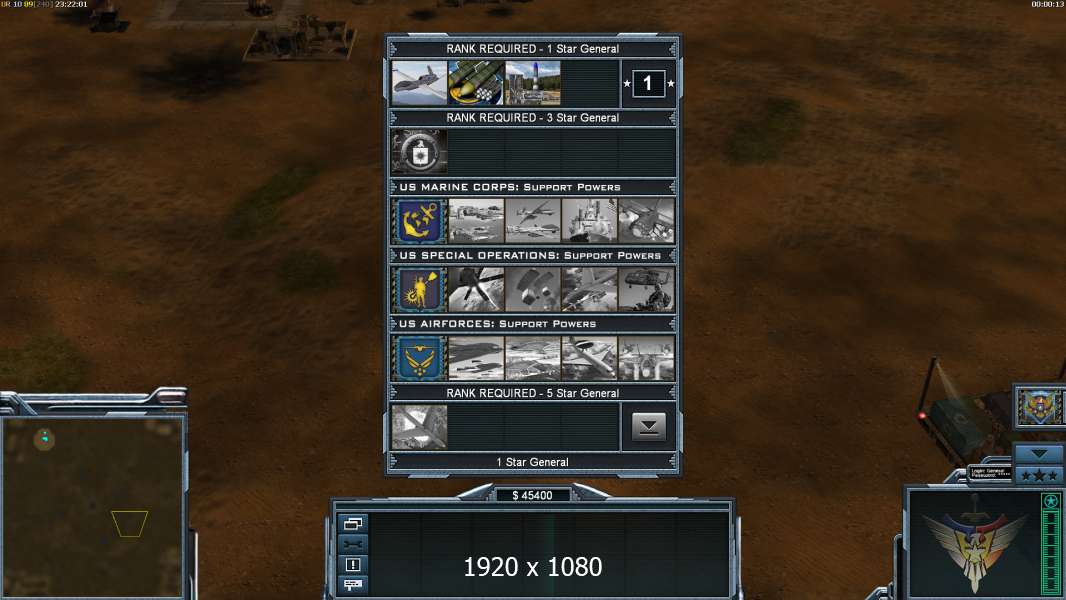Click the green star power meter

point(1051,544)
